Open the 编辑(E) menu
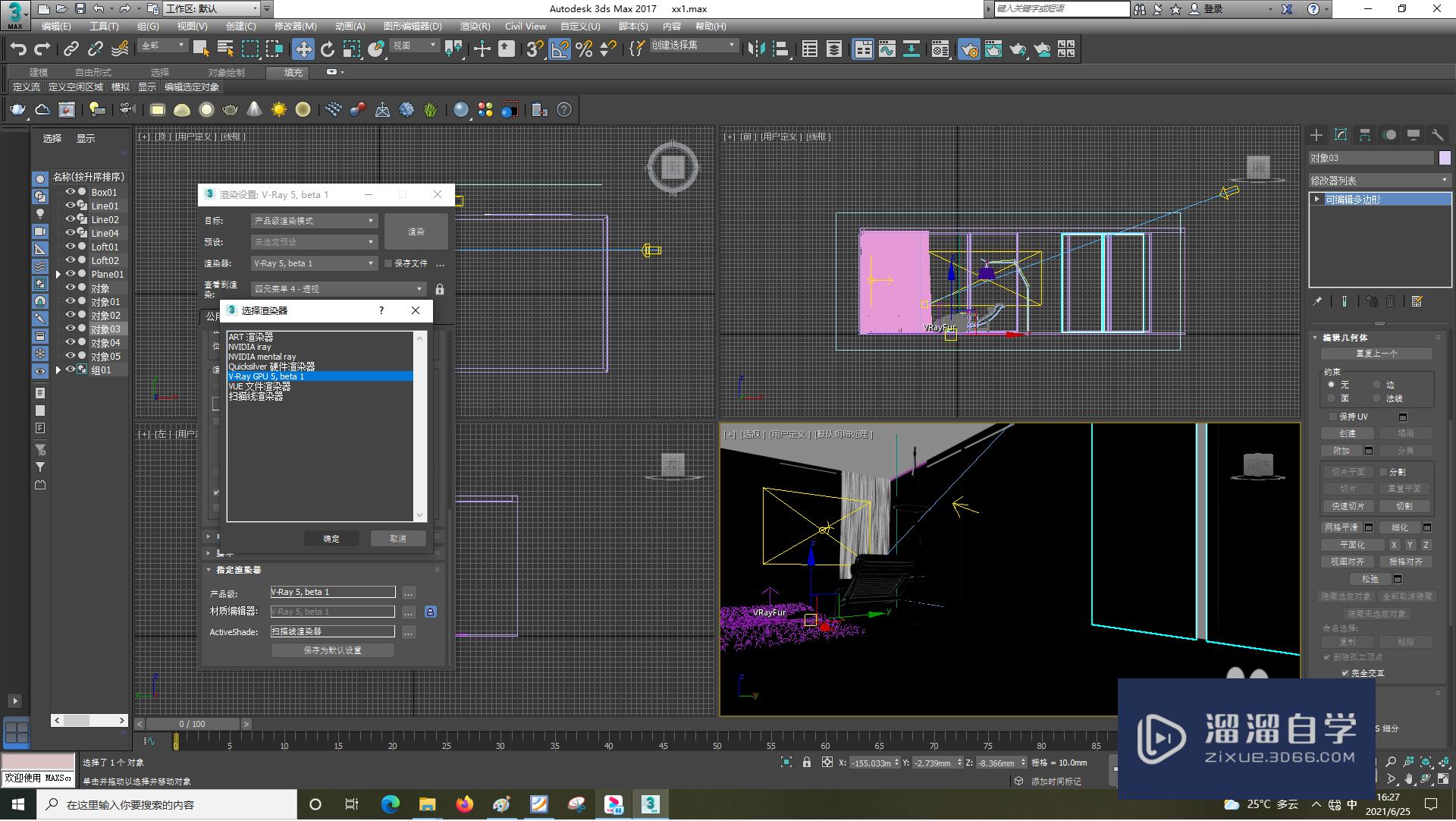The width and height of the screenshot is (1456, 821). click(x=56, y=27)
